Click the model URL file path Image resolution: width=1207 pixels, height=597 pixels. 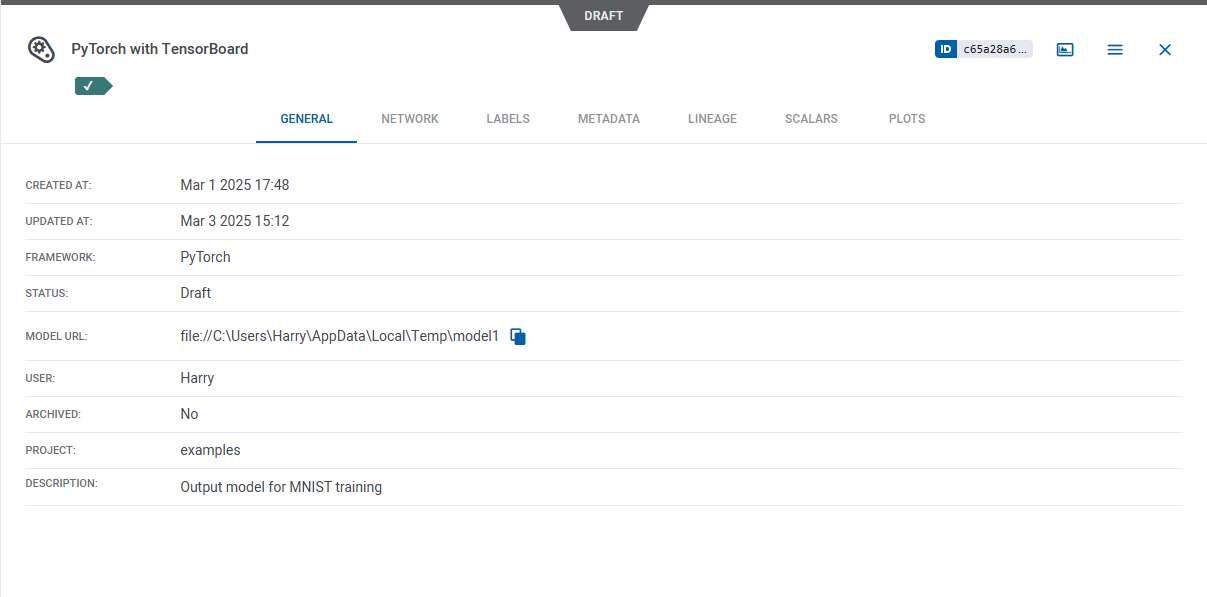pyautogui.click(x=339, y=336)
